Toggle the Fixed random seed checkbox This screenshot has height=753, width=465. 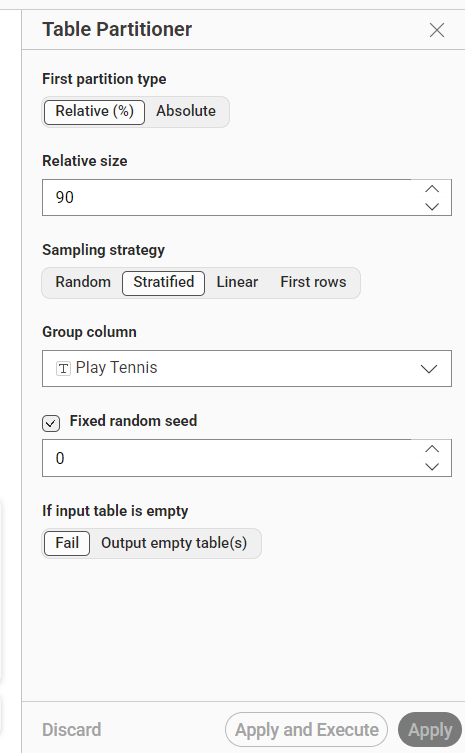point(51,423)
